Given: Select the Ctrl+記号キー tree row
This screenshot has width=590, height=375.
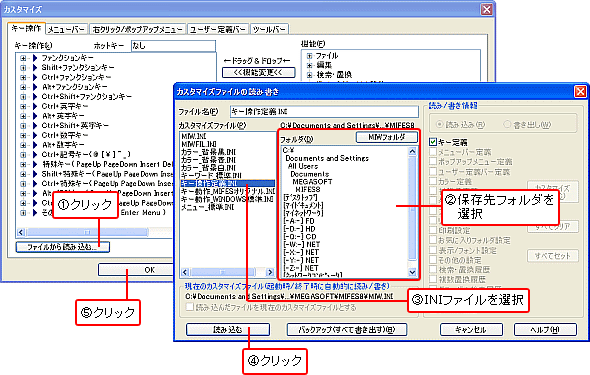Looking at the screenshot, I should (x=86, y=155).
